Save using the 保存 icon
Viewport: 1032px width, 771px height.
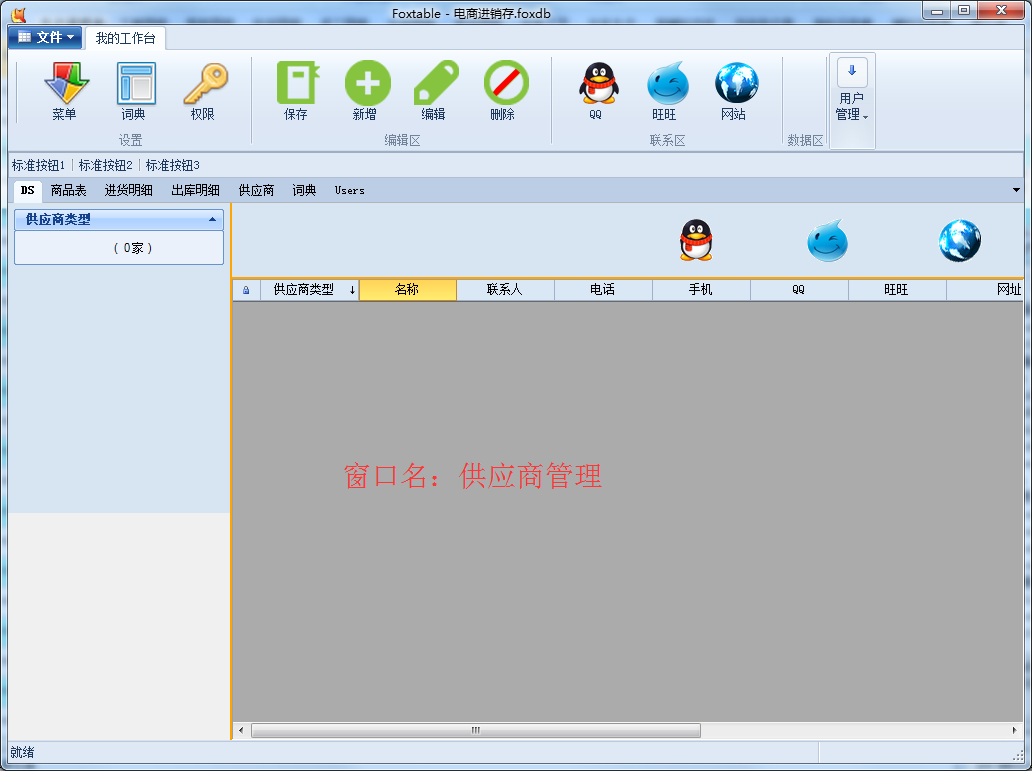pyautogui.click(x=297, y=91)
